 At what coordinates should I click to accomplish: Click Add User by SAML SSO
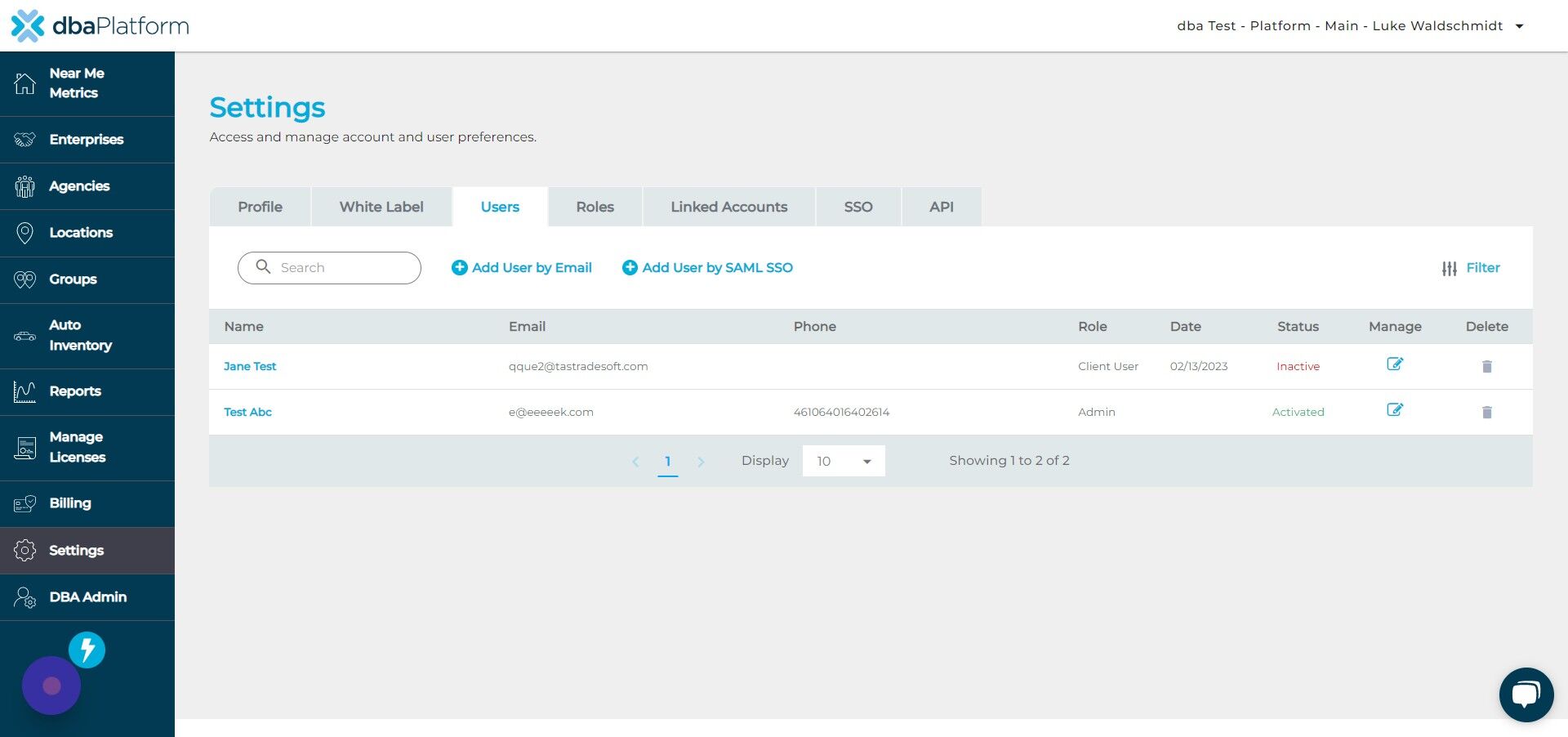point(707,267)
